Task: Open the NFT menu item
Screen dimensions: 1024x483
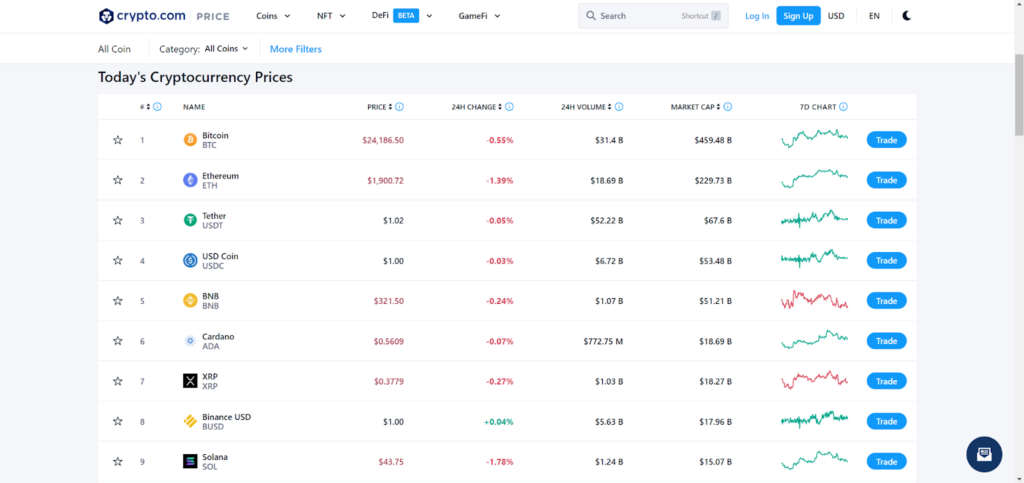Action: point(331,16)
